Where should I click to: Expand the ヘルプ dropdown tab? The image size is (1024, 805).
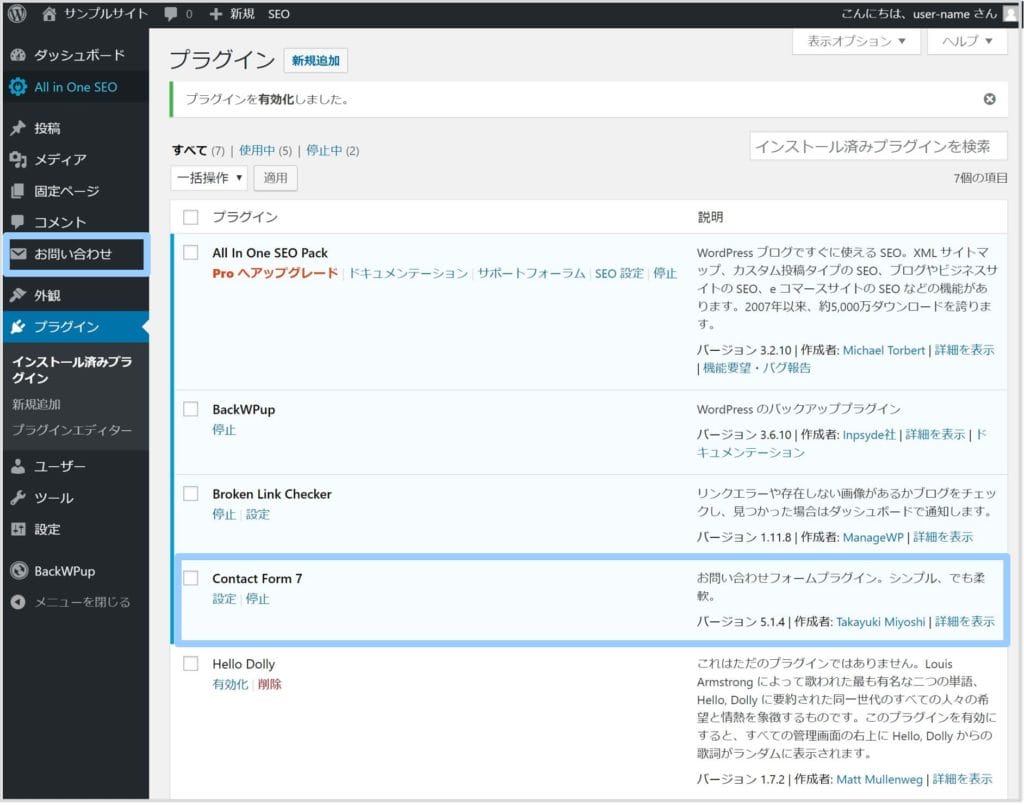967,41
